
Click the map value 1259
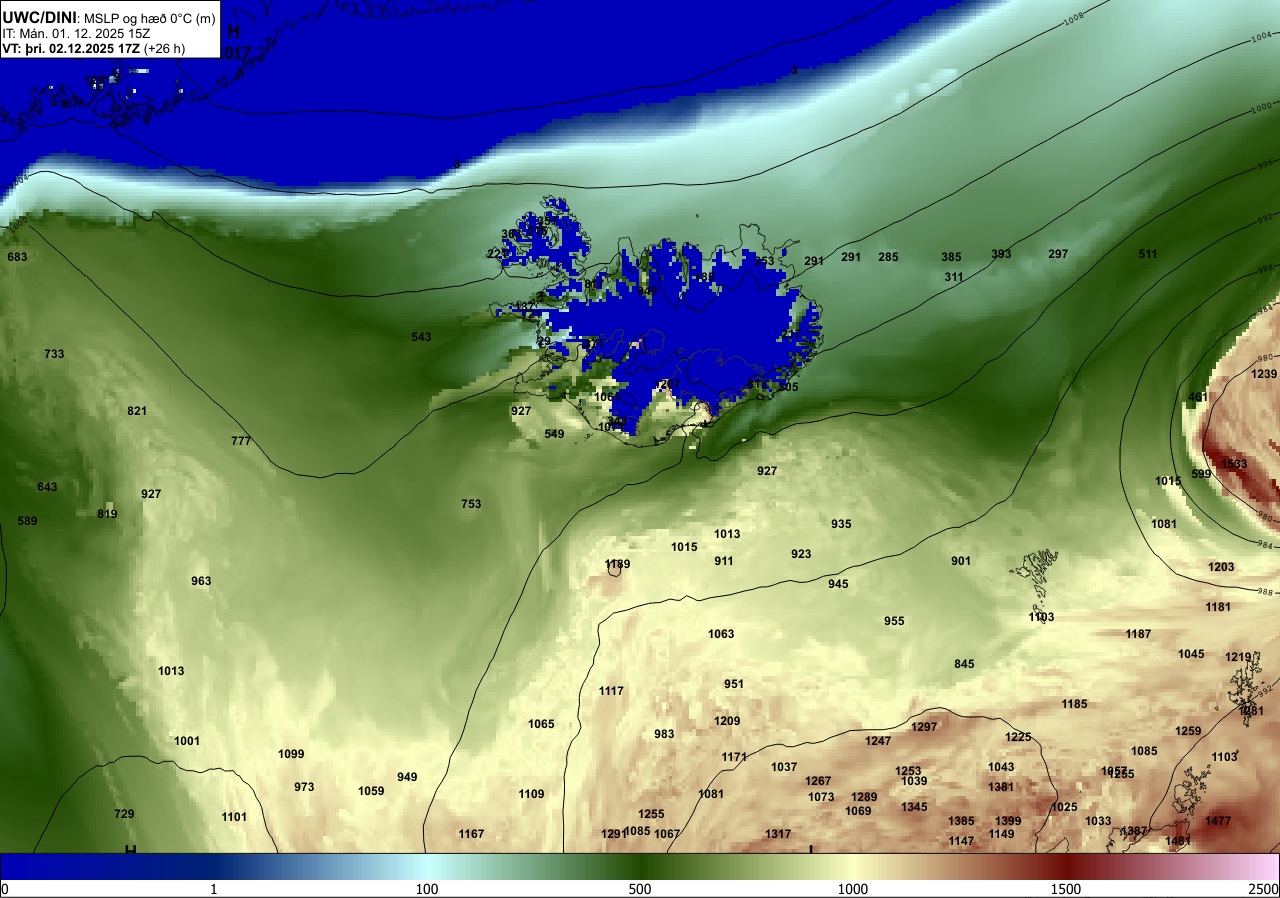(x=1188, y=731)
